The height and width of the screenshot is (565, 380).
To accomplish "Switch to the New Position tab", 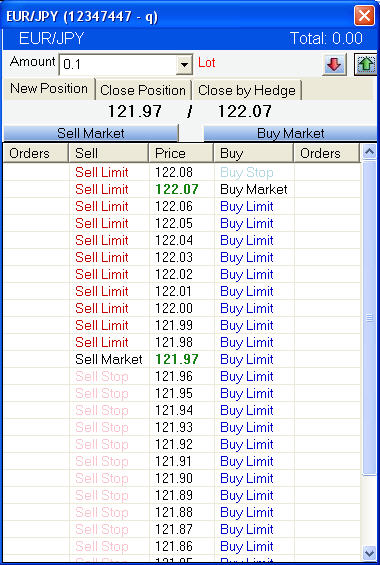I will click(x=49, y=89).
